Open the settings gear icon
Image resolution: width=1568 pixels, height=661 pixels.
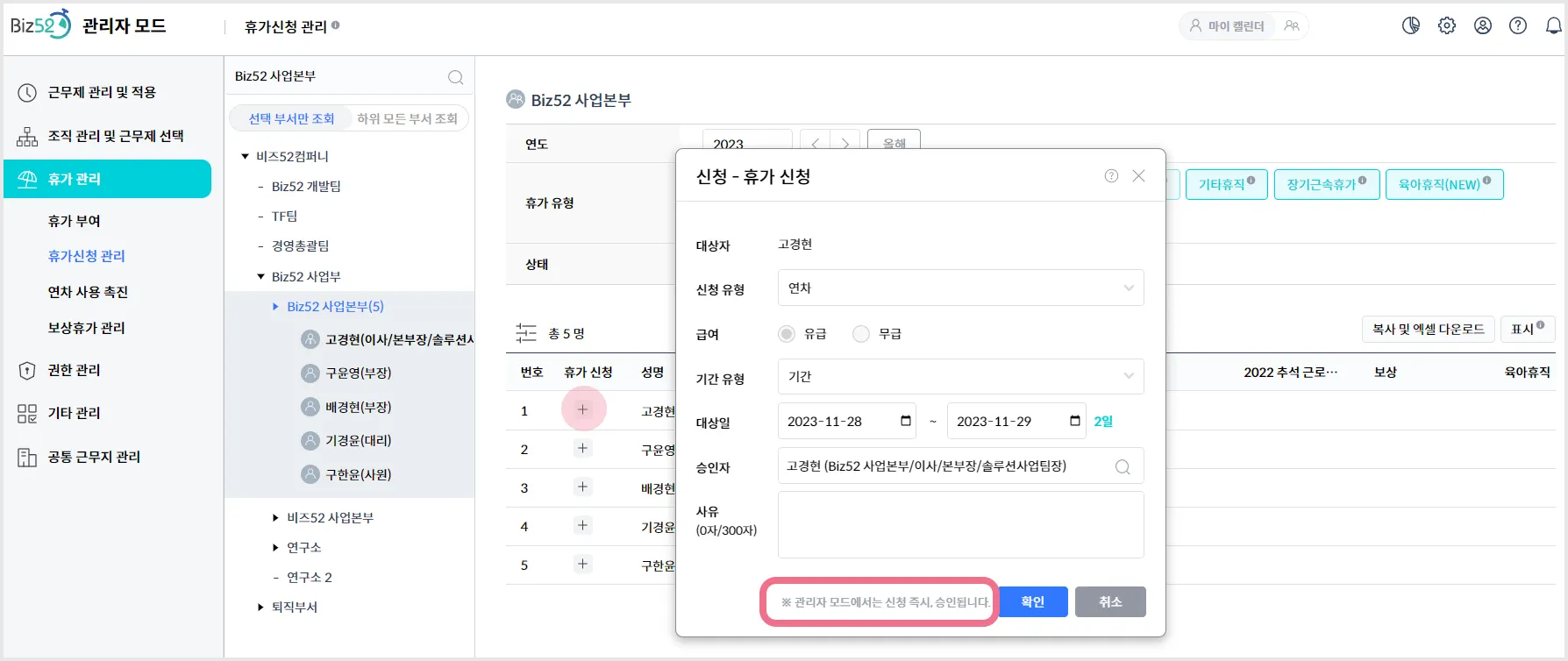1447,26
